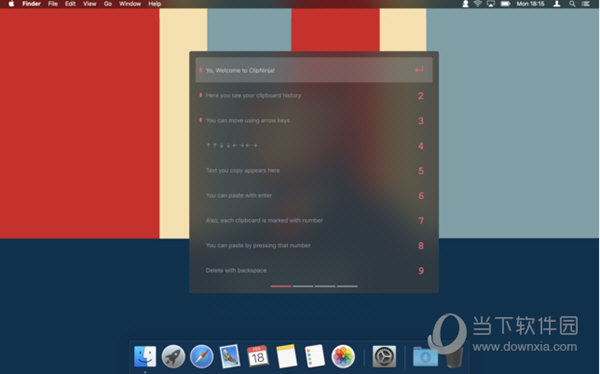This screenshot has width=600, height=374.
Task: Click the enter-arrow icon on Welcome row
Action: coord(420,70)
